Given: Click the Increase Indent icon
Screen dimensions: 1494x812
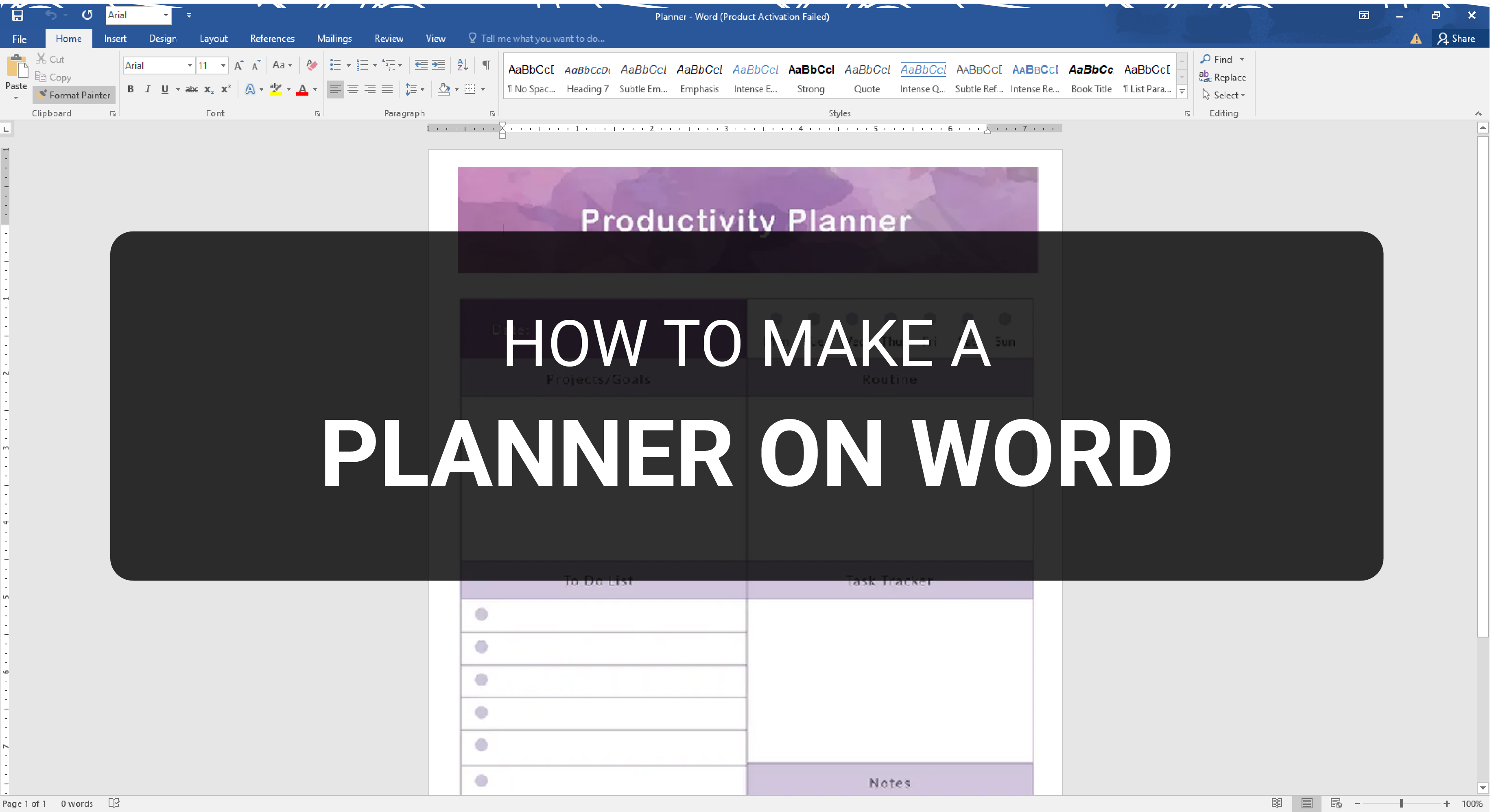Looking at the screenshot, I should click(439, 65).
